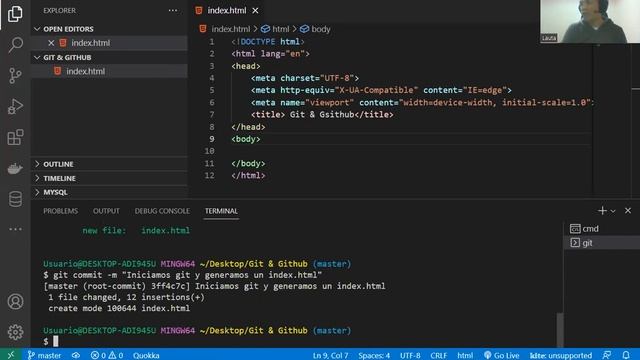
Task: Expand the Timeline section
Action: tap(109, 178)
